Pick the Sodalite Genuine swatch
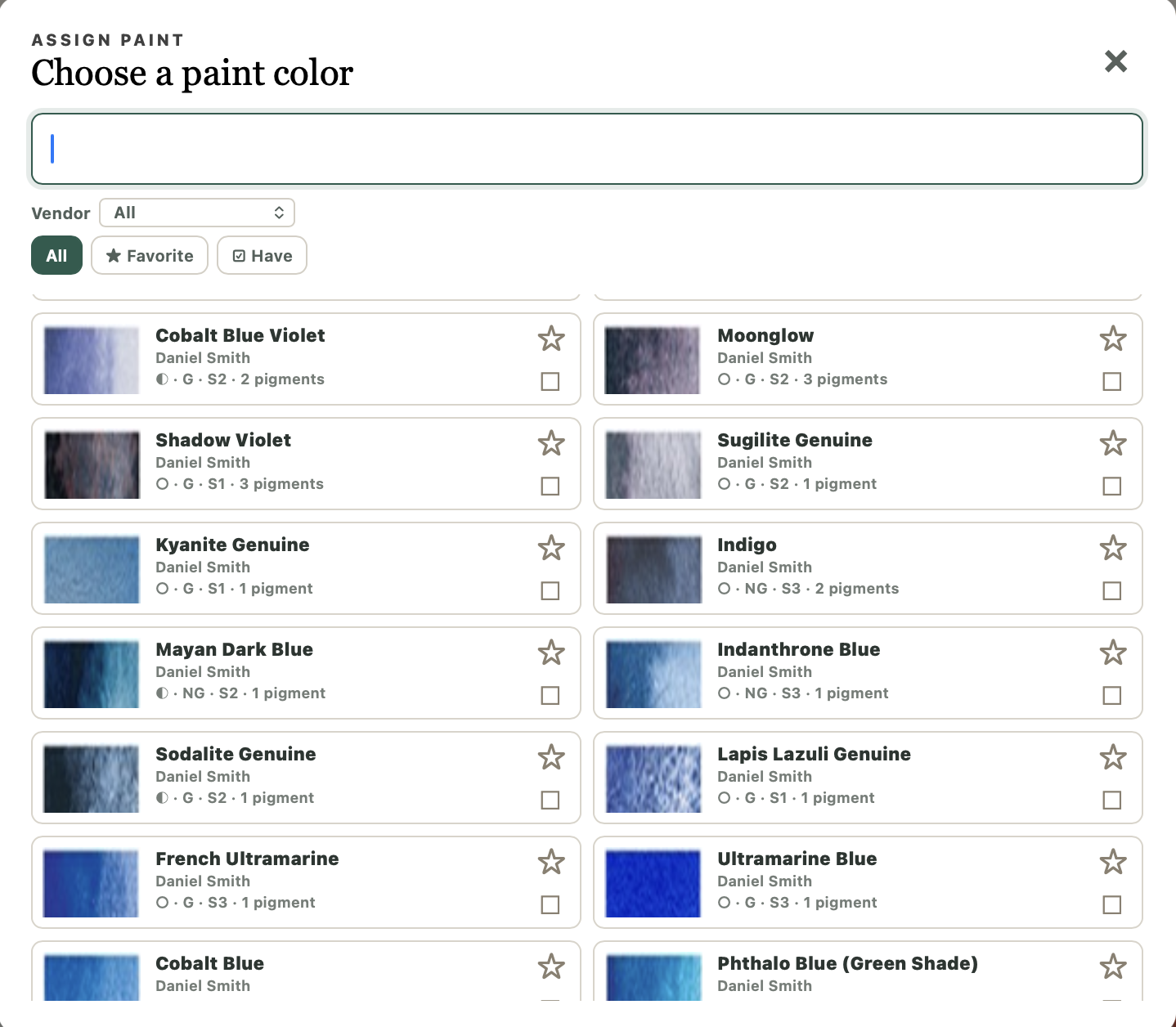 [x=92, y=778]
